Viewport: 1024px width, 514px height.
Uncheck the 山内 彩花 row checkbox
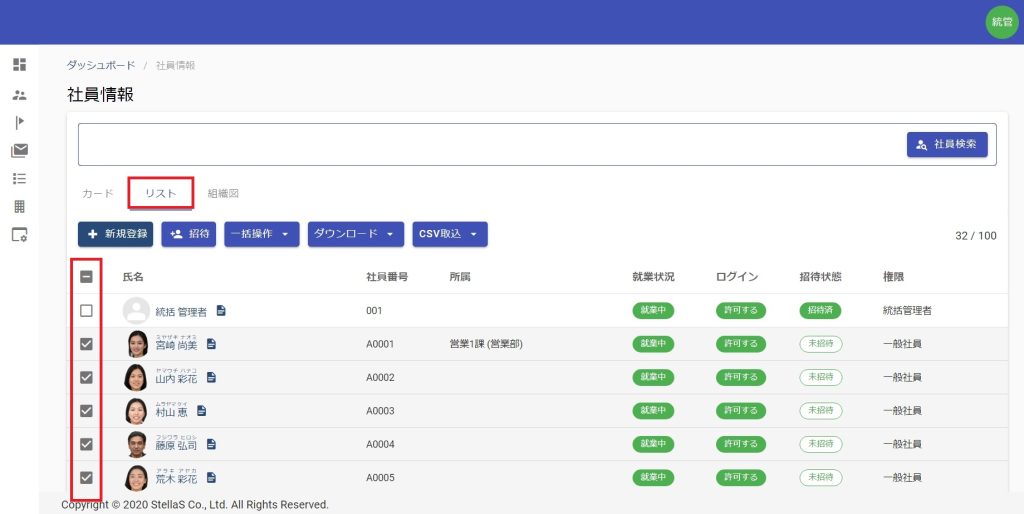pyautogui.click(x=86, y=377)
